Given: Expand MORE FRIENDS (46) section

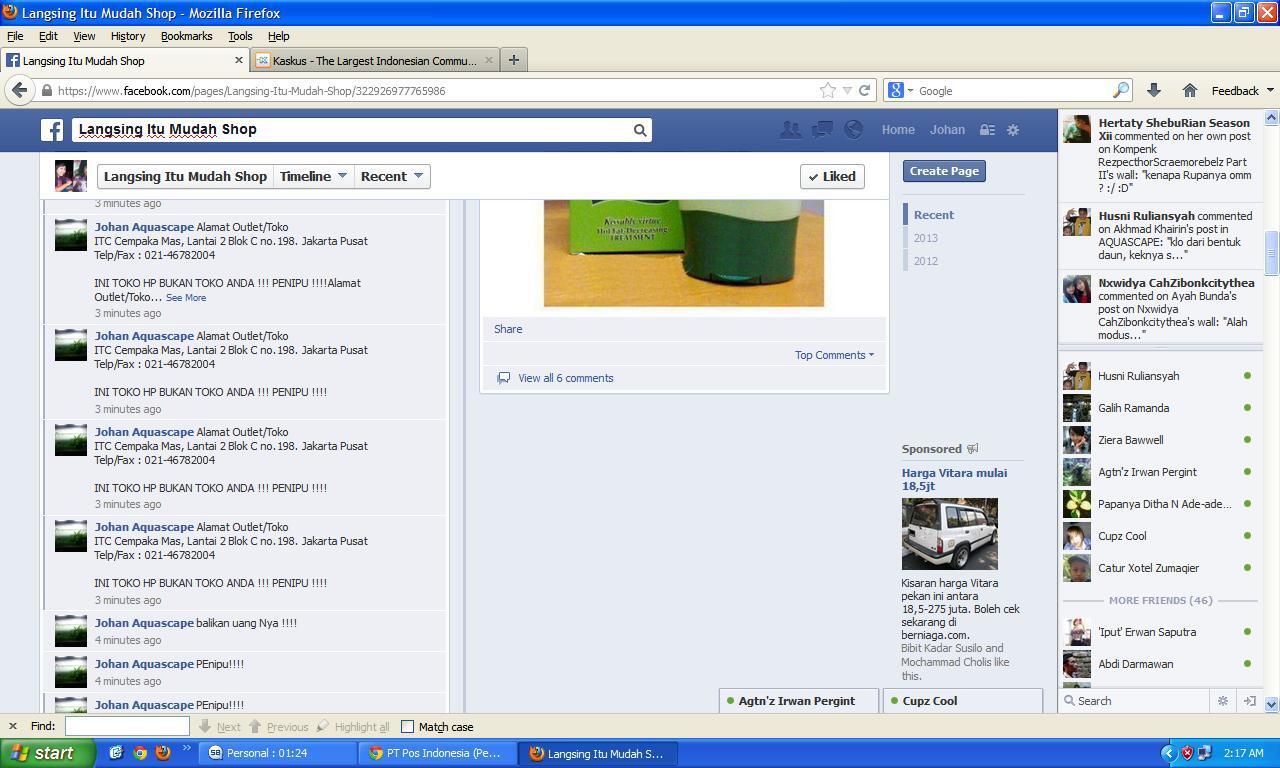Looking at the screenshot, I should (x=1160, y=600).
